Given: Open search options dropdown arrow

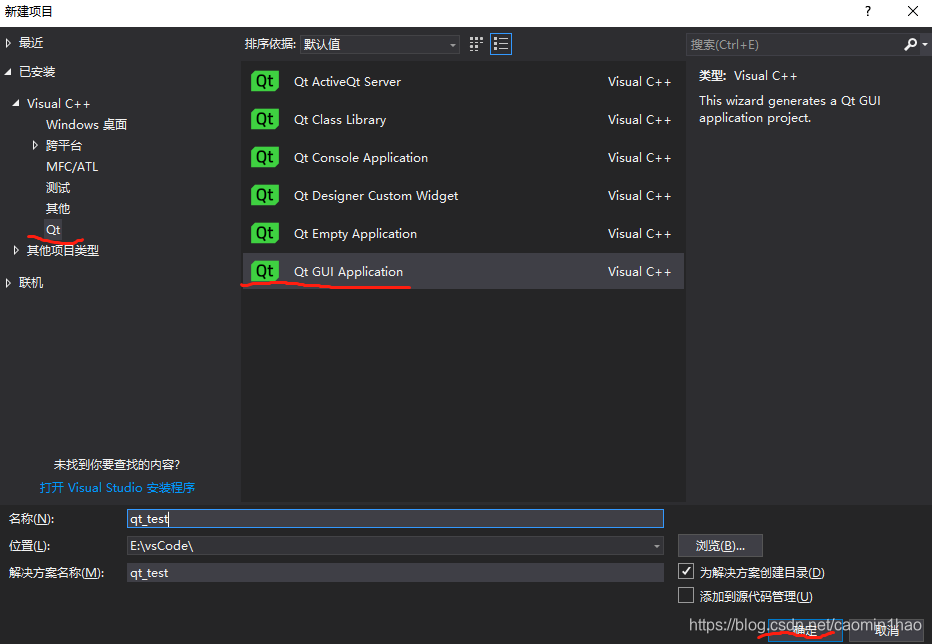Looking at the screenshot, I should tap(925, 45).
